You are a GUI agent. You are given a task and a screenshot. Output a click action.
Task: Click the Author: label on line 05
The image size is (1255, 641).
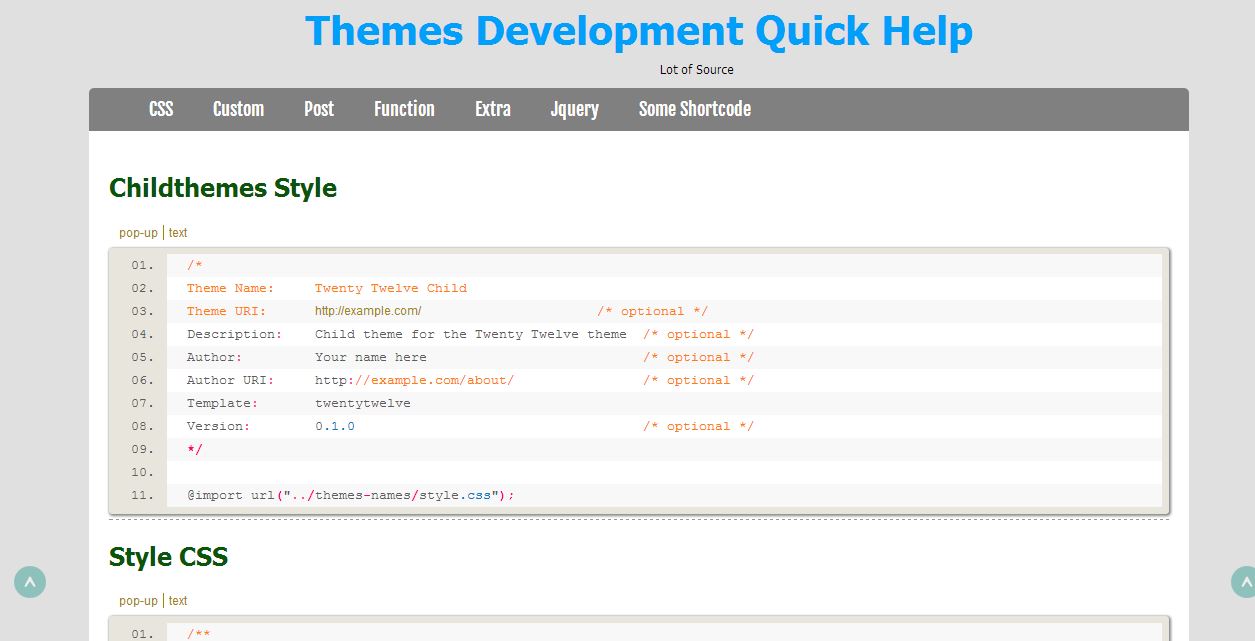[214, 357]
